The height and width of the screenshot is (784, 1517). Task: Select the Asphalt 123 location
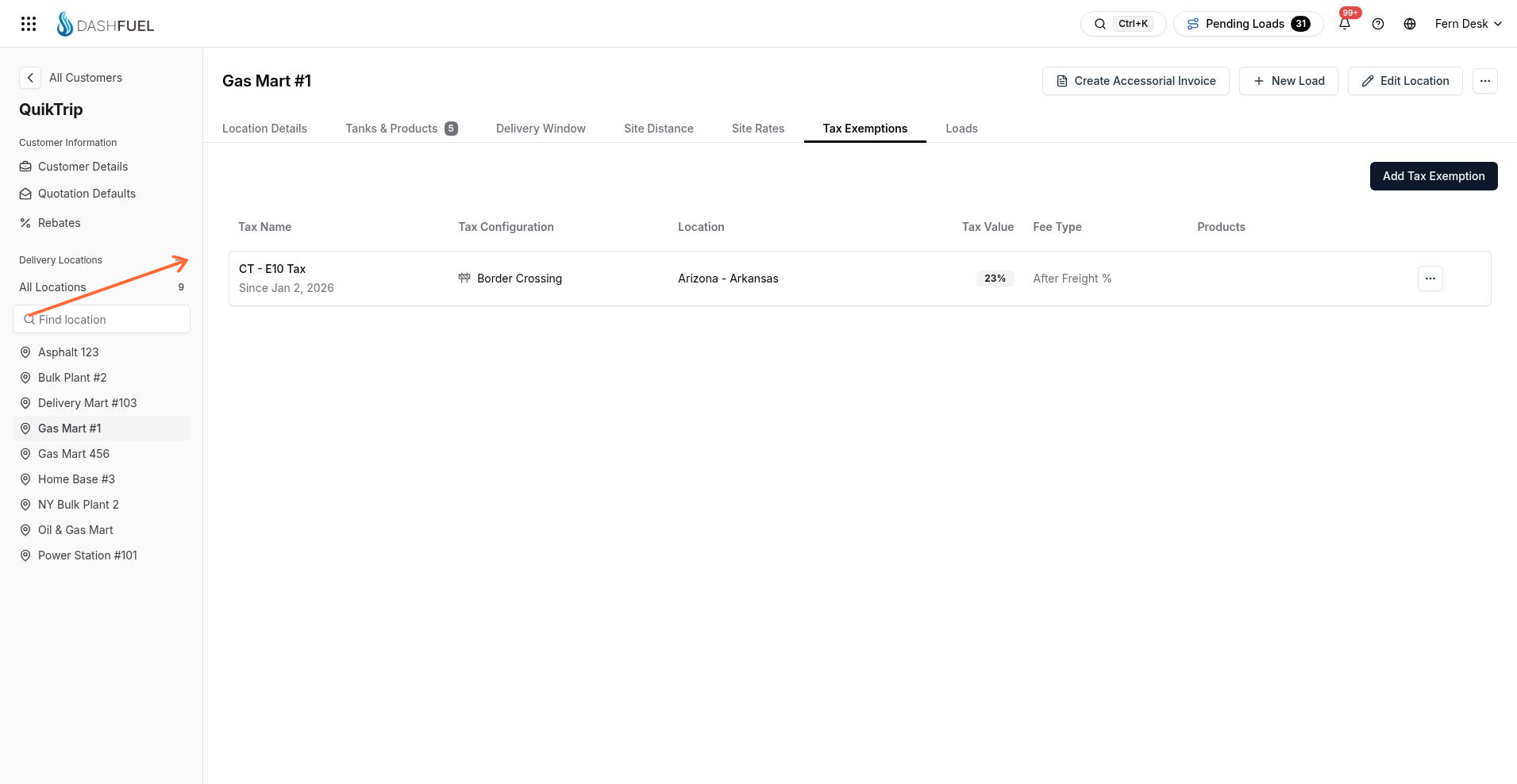[102, 352]
